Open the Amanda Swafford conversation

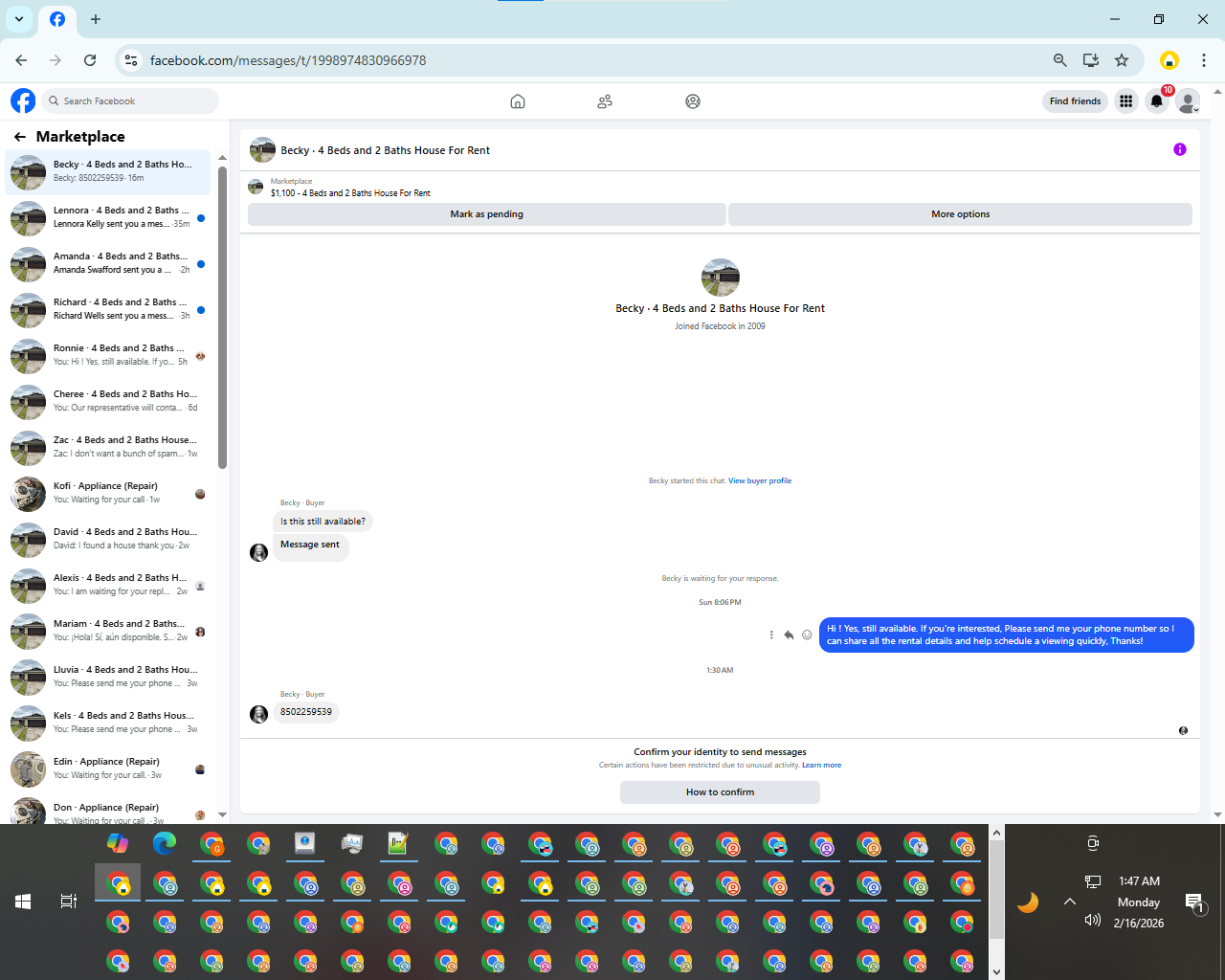tap(107, 263)
